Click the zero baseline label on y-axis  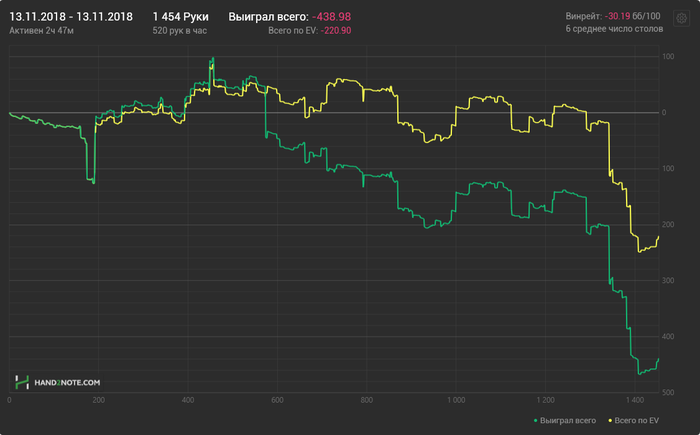point(664,113)
